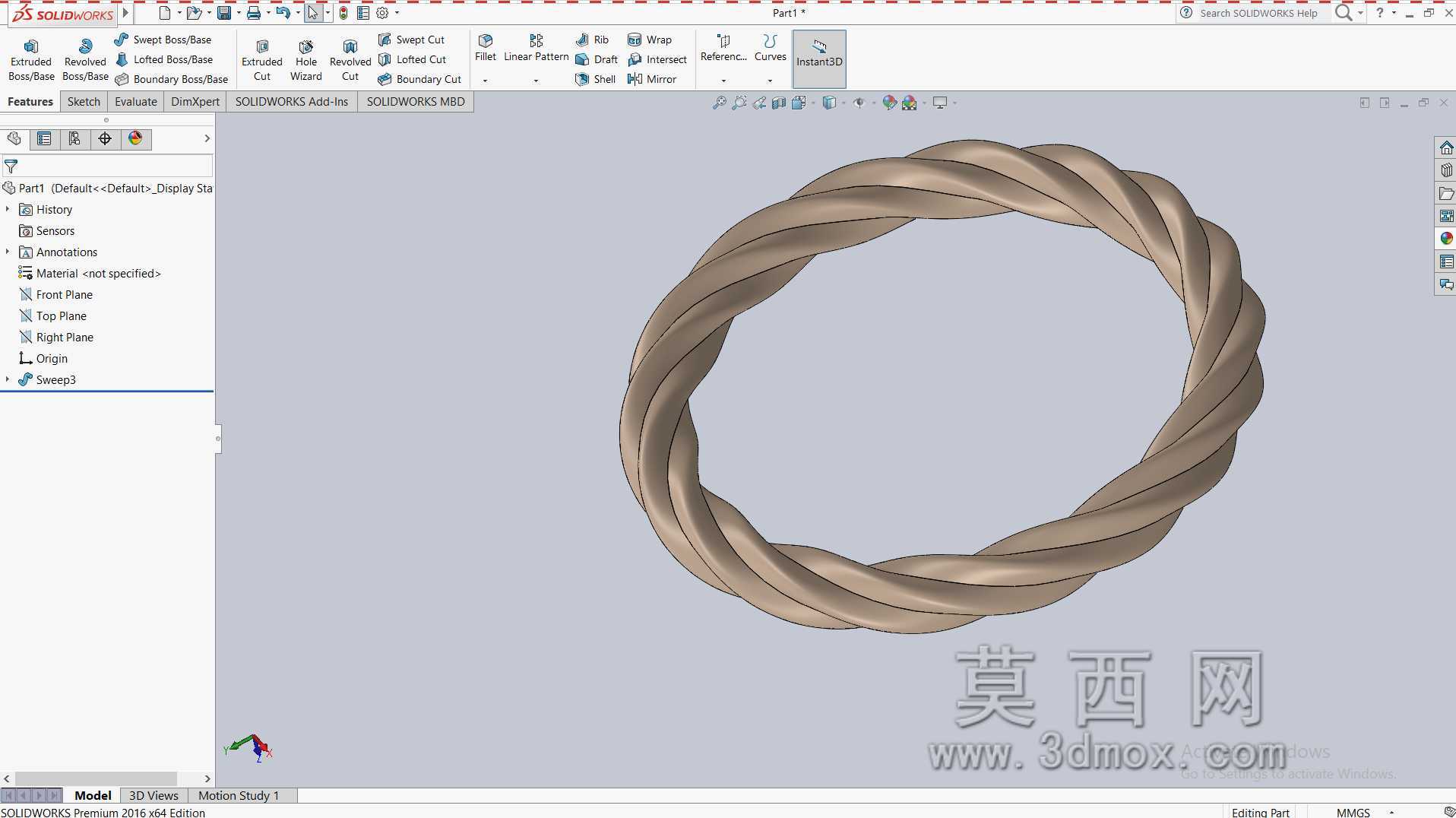
Task: Switch to 3D Views tab
Action: click(x=154, y=795)
